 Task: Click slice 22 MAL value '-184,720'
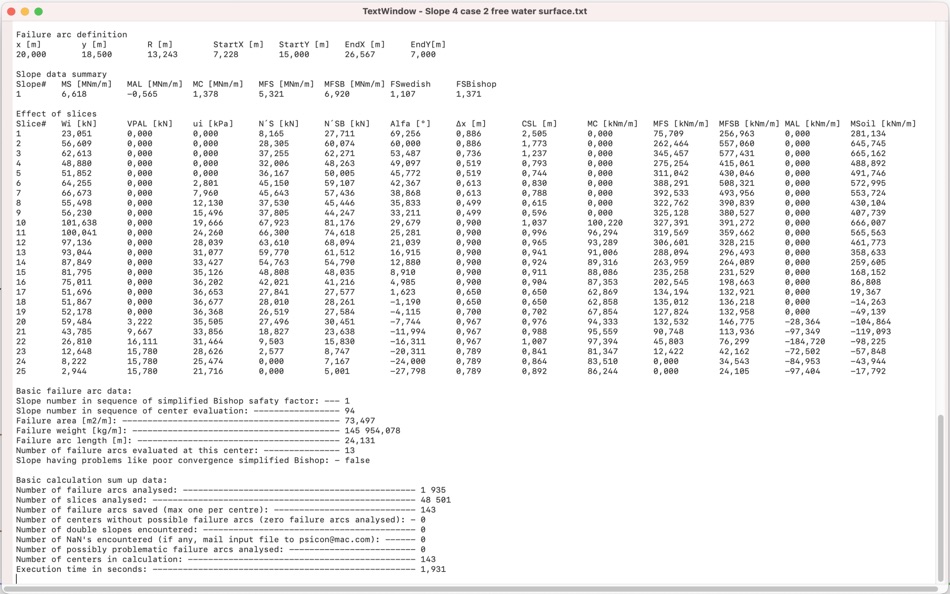[x=805, y=341]
